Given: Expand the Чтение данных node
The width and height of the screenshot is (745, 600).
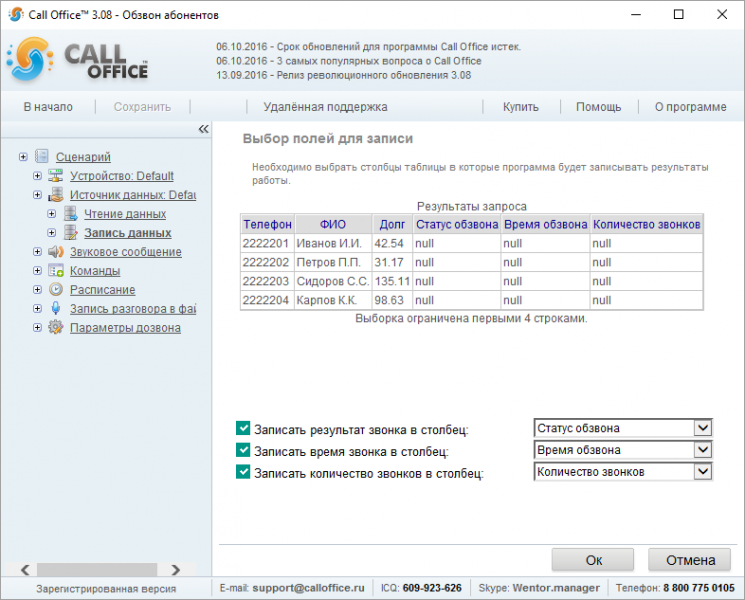Looking at the screenshot, I should pos(51,214).
